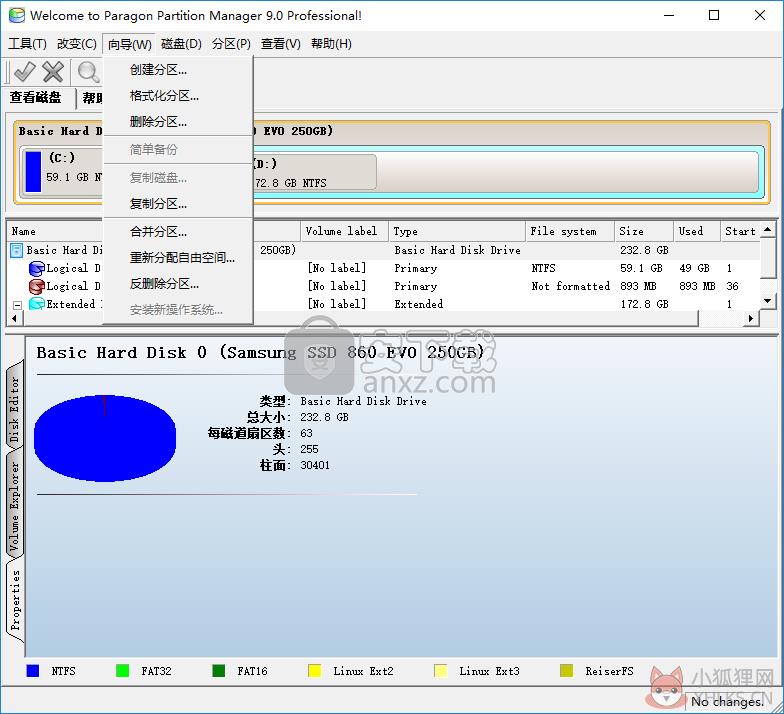Click the horizontal scroll right arrow
Screen dimensions: 784x714
tap(750, 318)
